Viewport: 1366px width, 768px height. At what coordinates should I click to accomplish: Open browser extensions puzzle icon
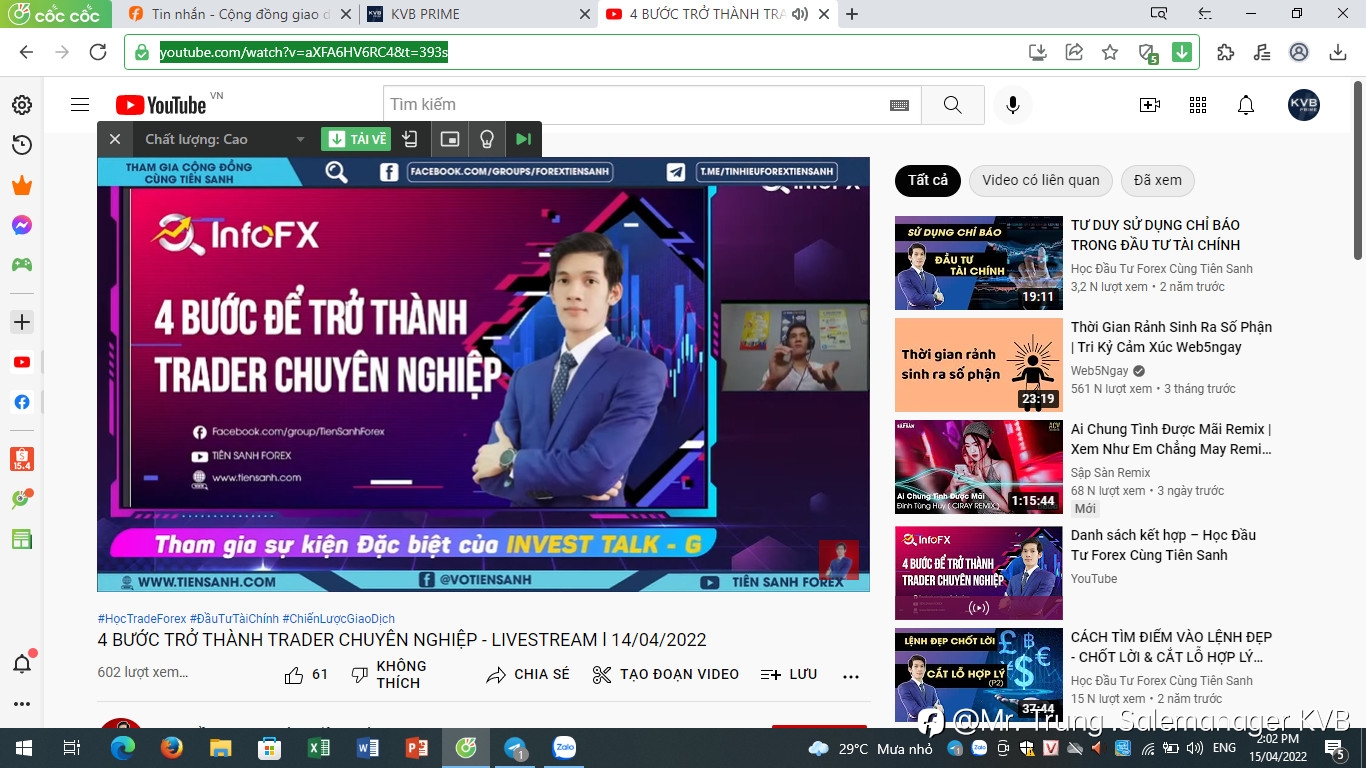[x=1226, y=52]
